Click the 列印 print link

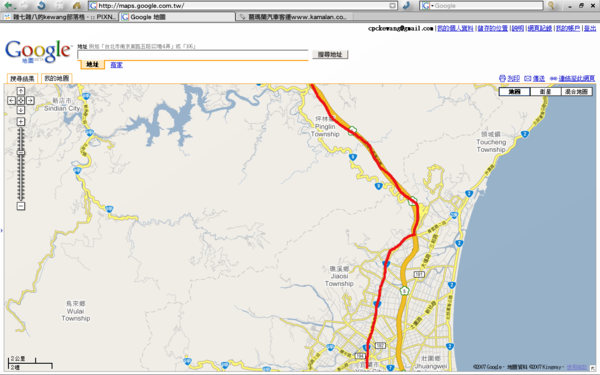coord(514,78)
